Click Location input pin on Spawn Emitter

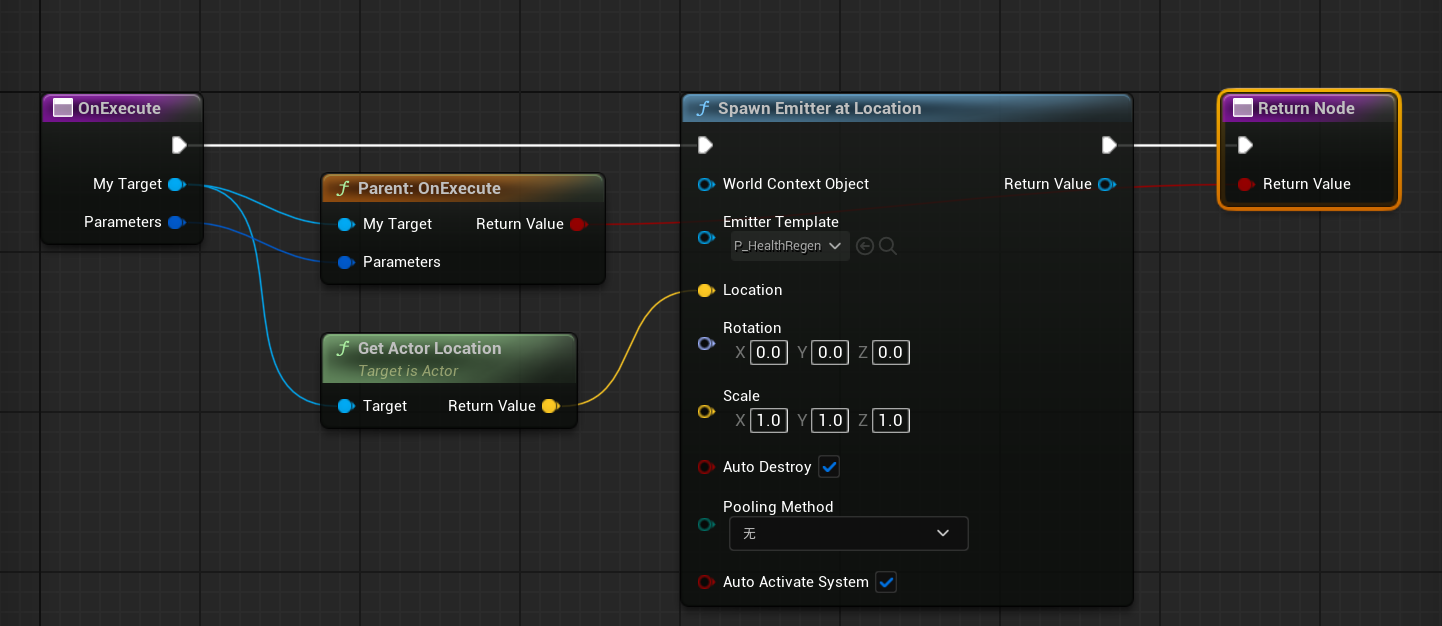[x=706, y=290]
